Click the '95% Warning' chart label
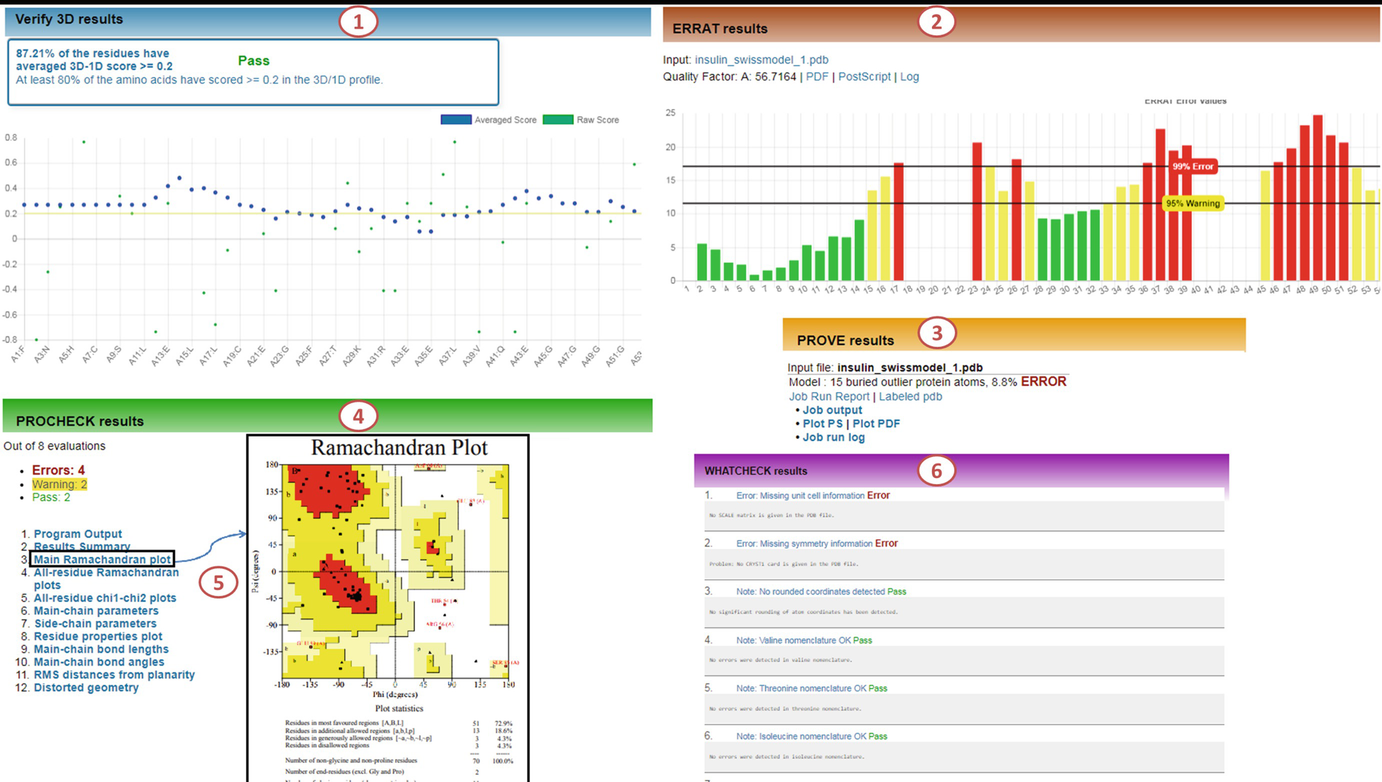The height and width of the screenshot is (782, 1382). [1192, 203]
